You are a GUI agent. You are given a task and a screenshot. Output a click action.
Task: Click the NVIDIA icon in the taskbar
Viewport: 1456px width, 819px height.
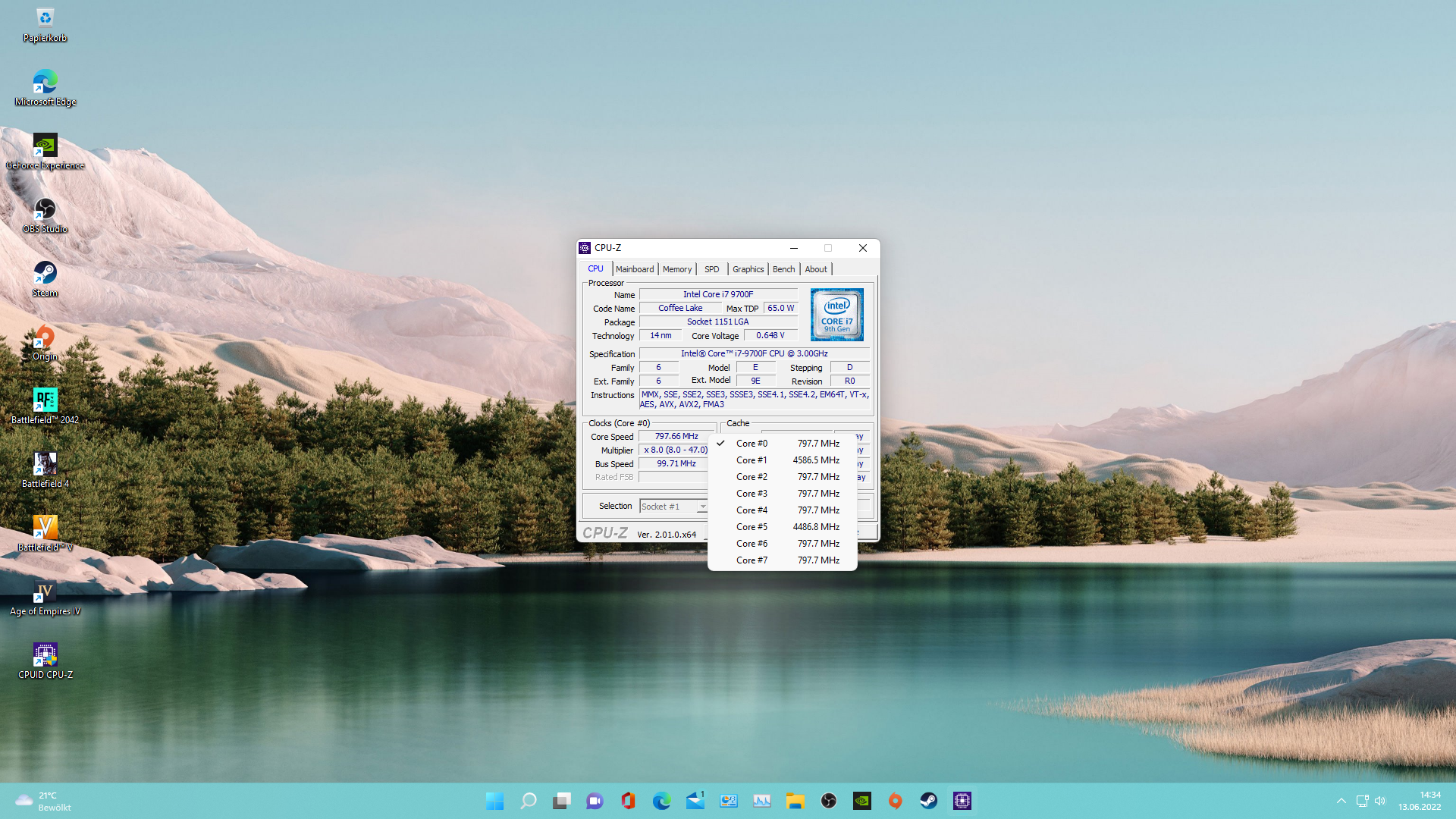pyautogui.click(x=862, y=801)
